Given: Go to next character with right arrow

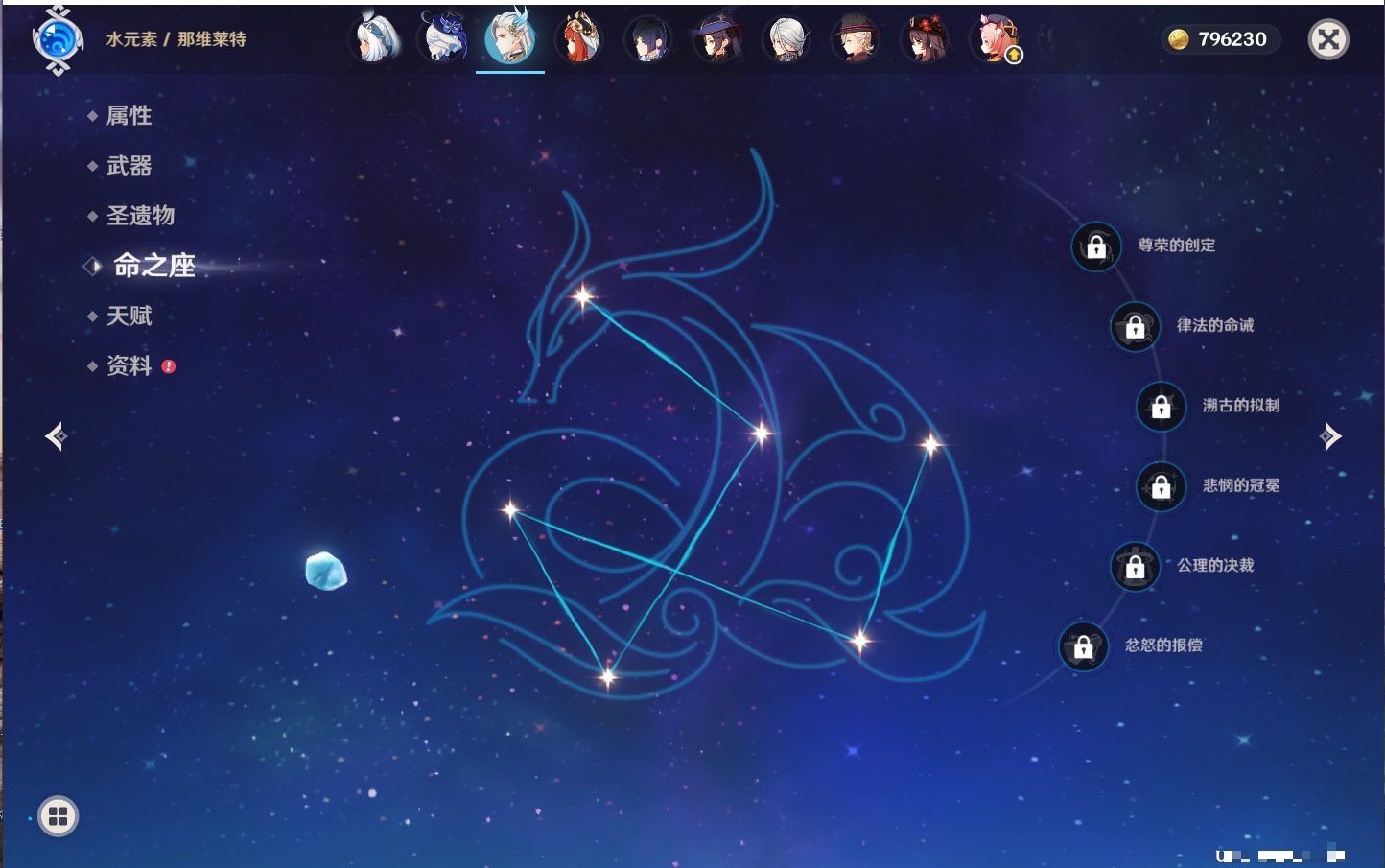Looking at the screenshot, I should click(1330, 436).
